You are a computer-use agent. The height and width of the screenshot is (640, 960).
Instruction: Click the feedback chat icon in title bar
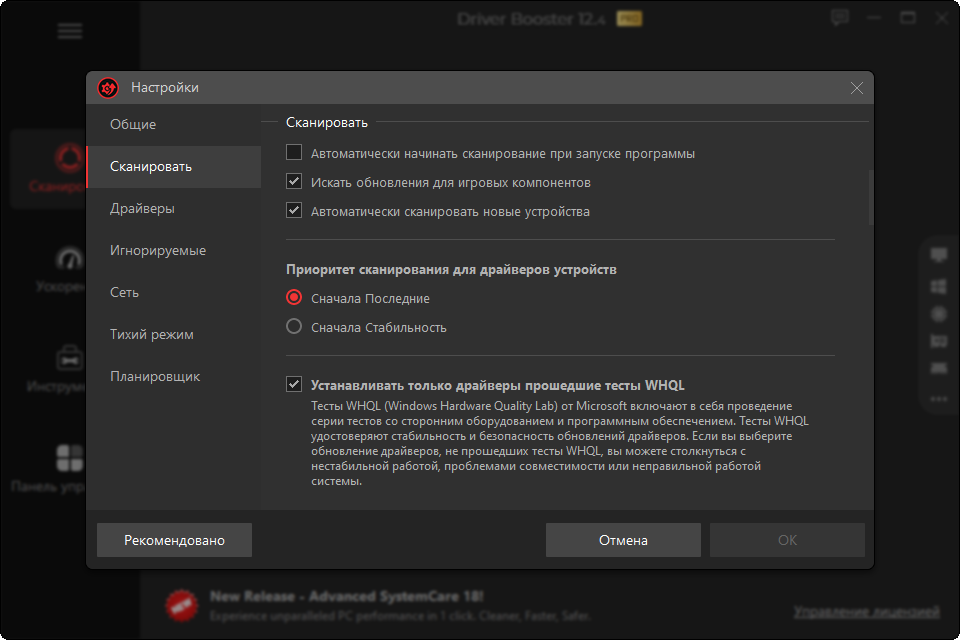tap(840, 18)
